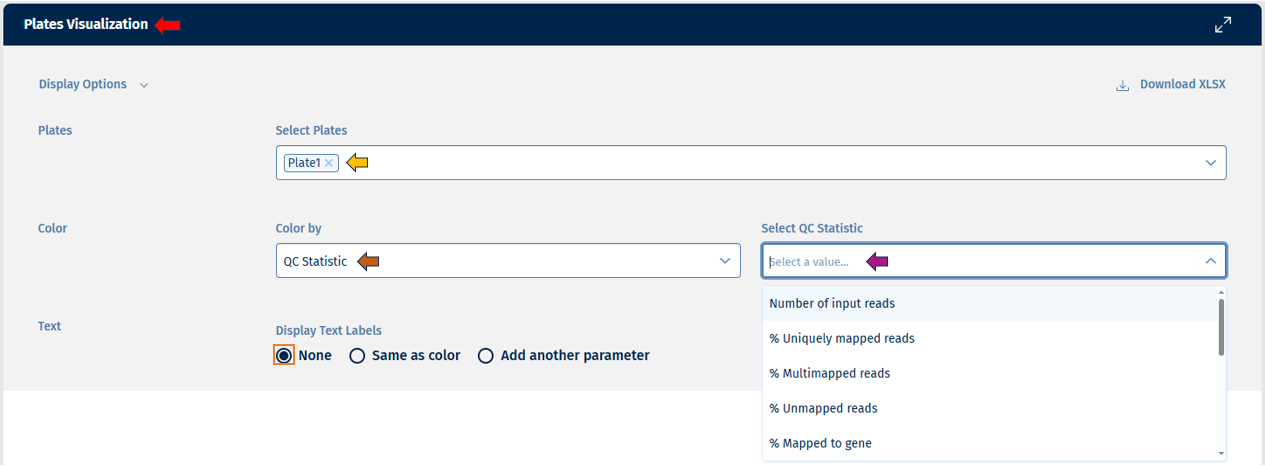Click the Display Options label
This screenshot has height=466, width=1265.
pos(83,85)
